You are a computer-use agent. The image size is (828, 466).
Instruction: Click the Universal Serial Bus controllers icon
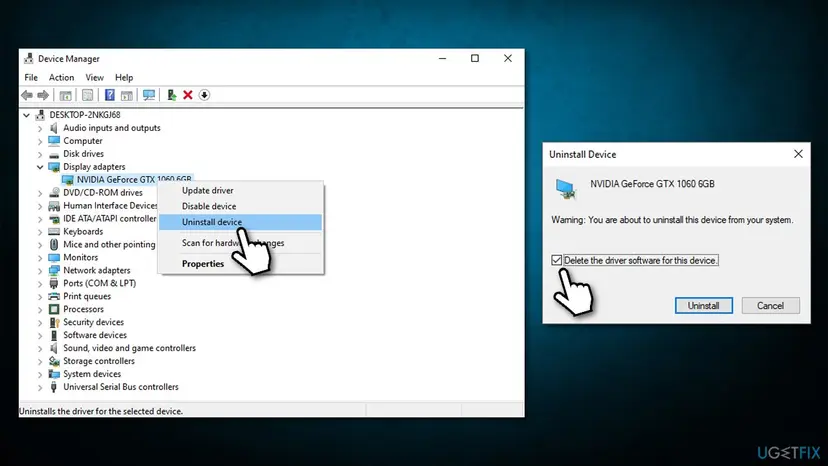point(53,387)
